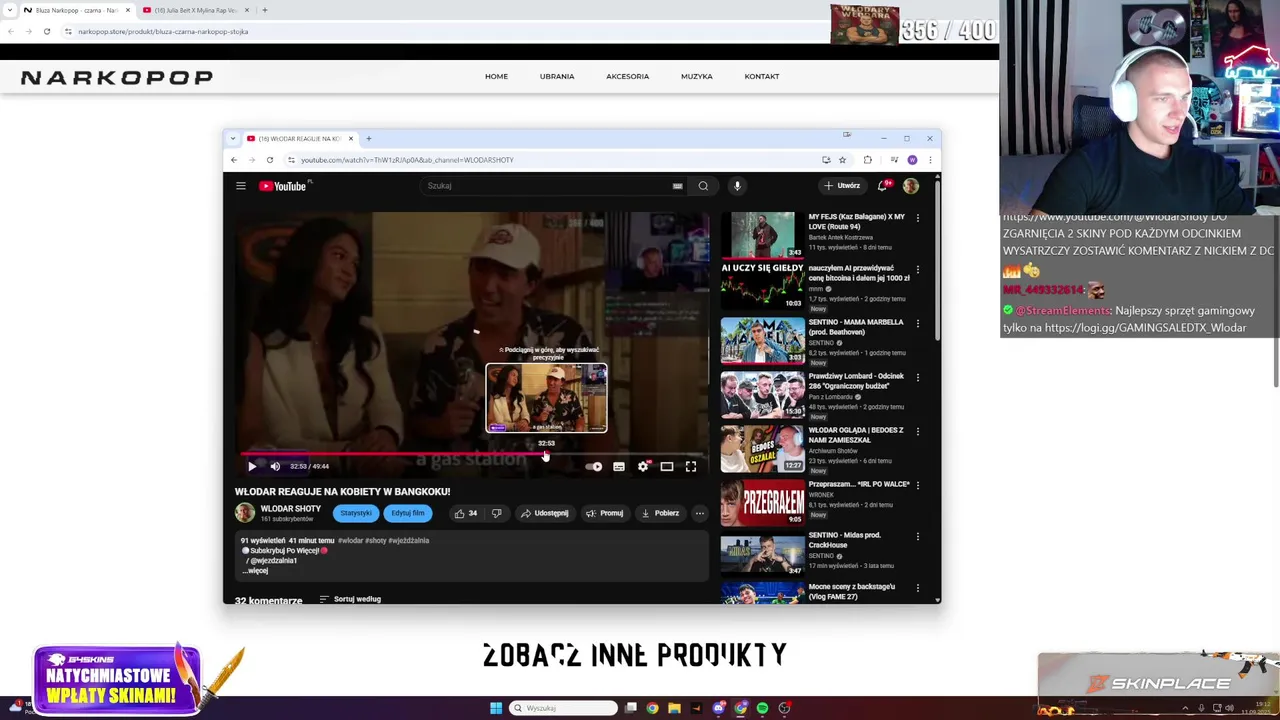Viewport: 1280px width, 720px height.
Task: Open File Explorer from the taskbar
Action: (674, 708)
